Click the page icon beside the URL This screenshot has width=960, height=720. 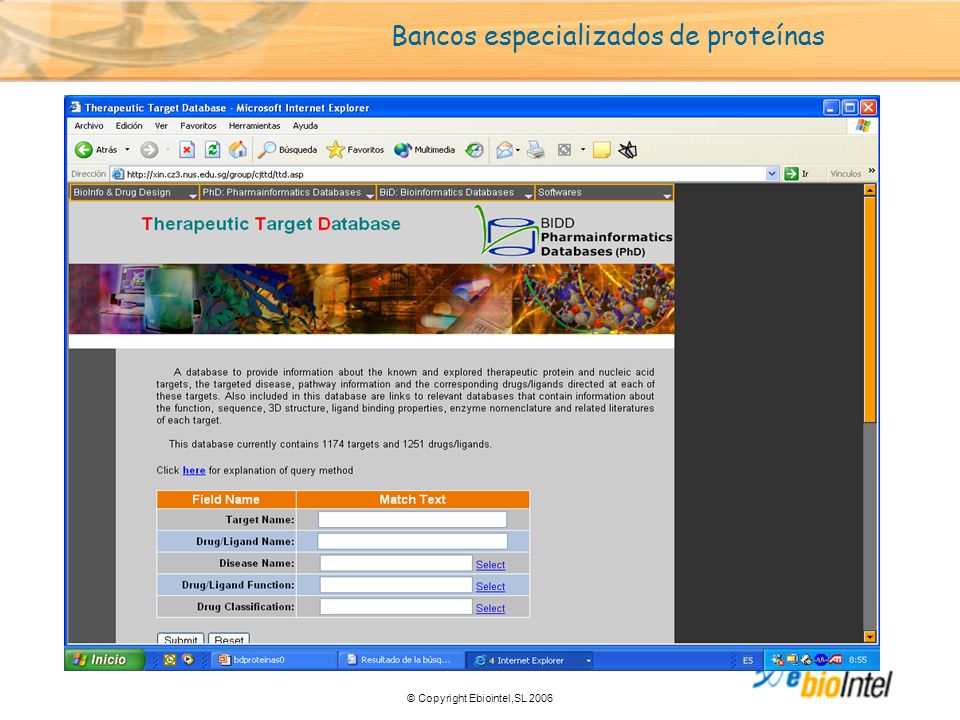click(x=118, y=174)
